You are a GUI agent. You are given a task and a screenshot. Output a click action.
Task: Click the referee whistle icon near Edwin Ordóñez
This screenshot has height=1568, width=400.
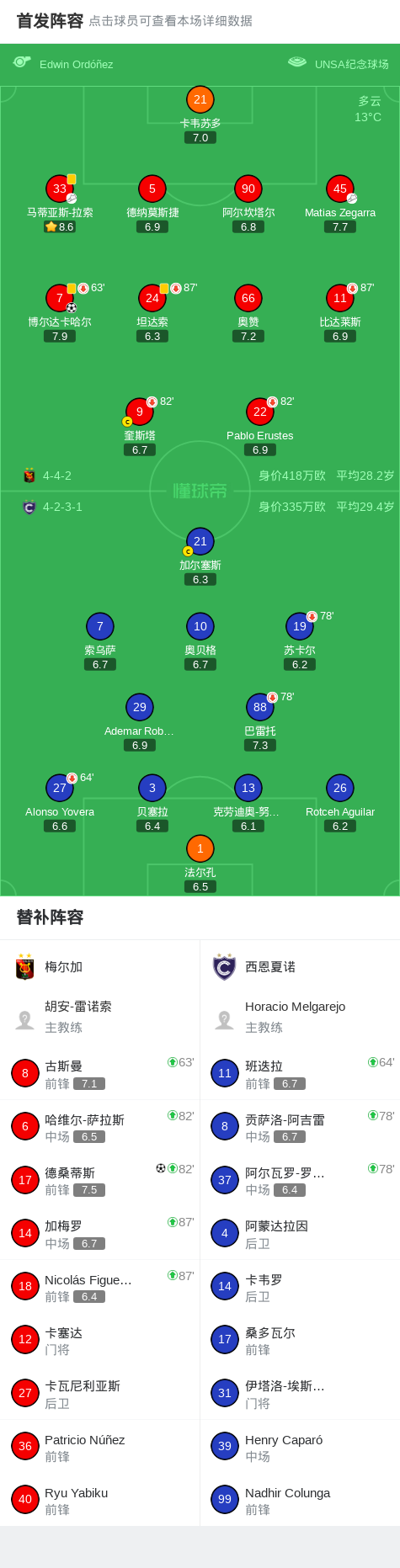point(22,62)
